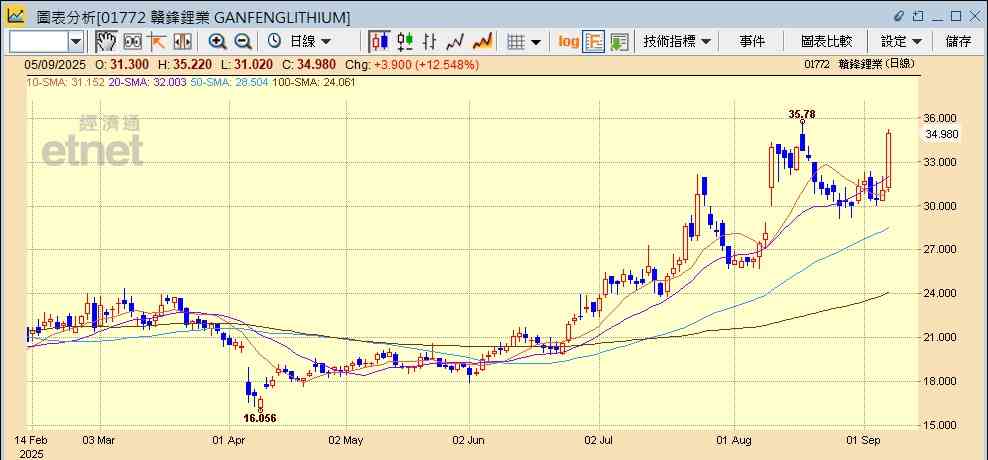The height and width of the screenshot is (460, 988).
Task: Zoom in on the chart
Action: click(x=217, y=42)
